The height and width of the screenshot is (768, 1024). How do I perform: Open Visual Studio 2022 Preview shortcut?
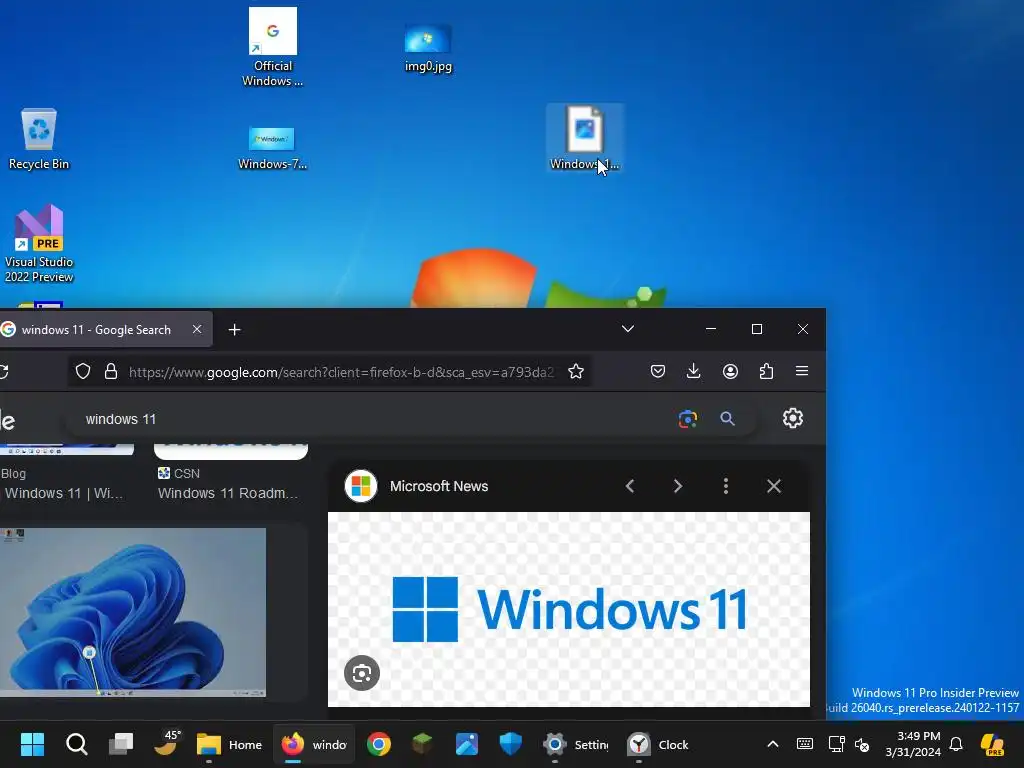pos(39,244)
